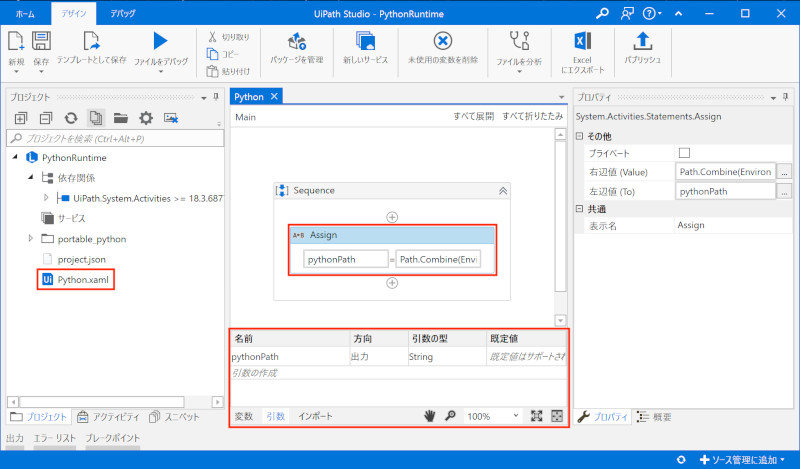Screen dimensions: 800x469
Task: Pin the Properties panel
Action: (x=785, y=97)
